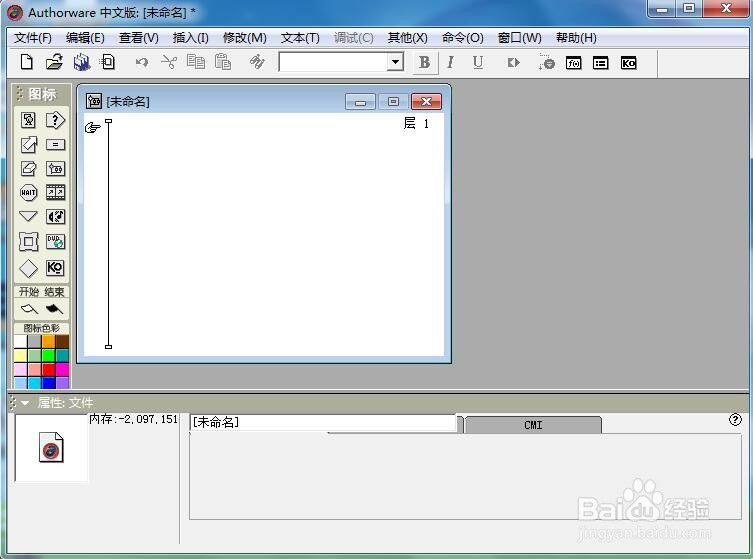Open the 修改(M) menu
Viewport: 753px width, 559px height.
click(x=244, y=37)
